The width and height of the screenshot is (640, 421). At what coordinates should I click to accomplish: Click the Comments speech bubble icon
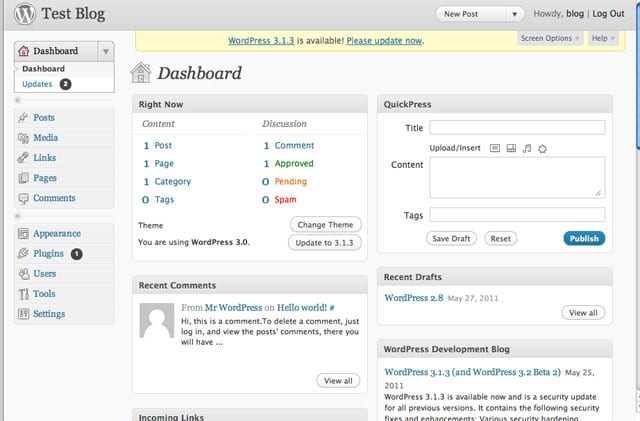tap(23, 198)
